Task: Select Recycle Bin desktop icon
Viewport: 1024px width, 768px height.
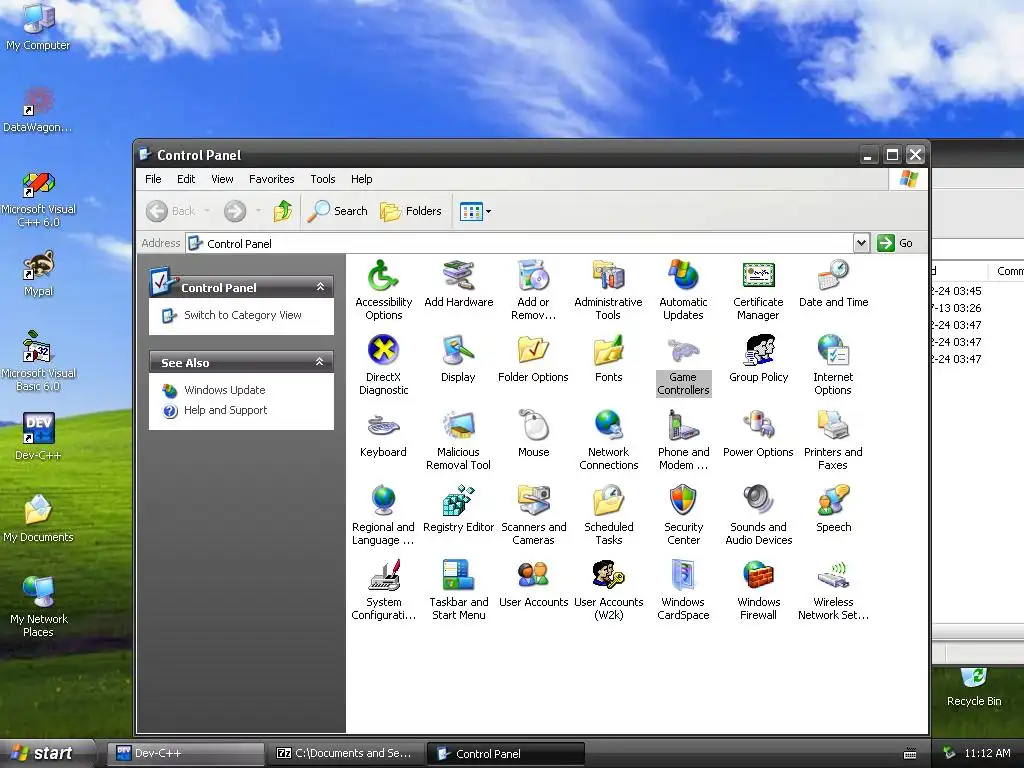Action: [x=974, y=687]
